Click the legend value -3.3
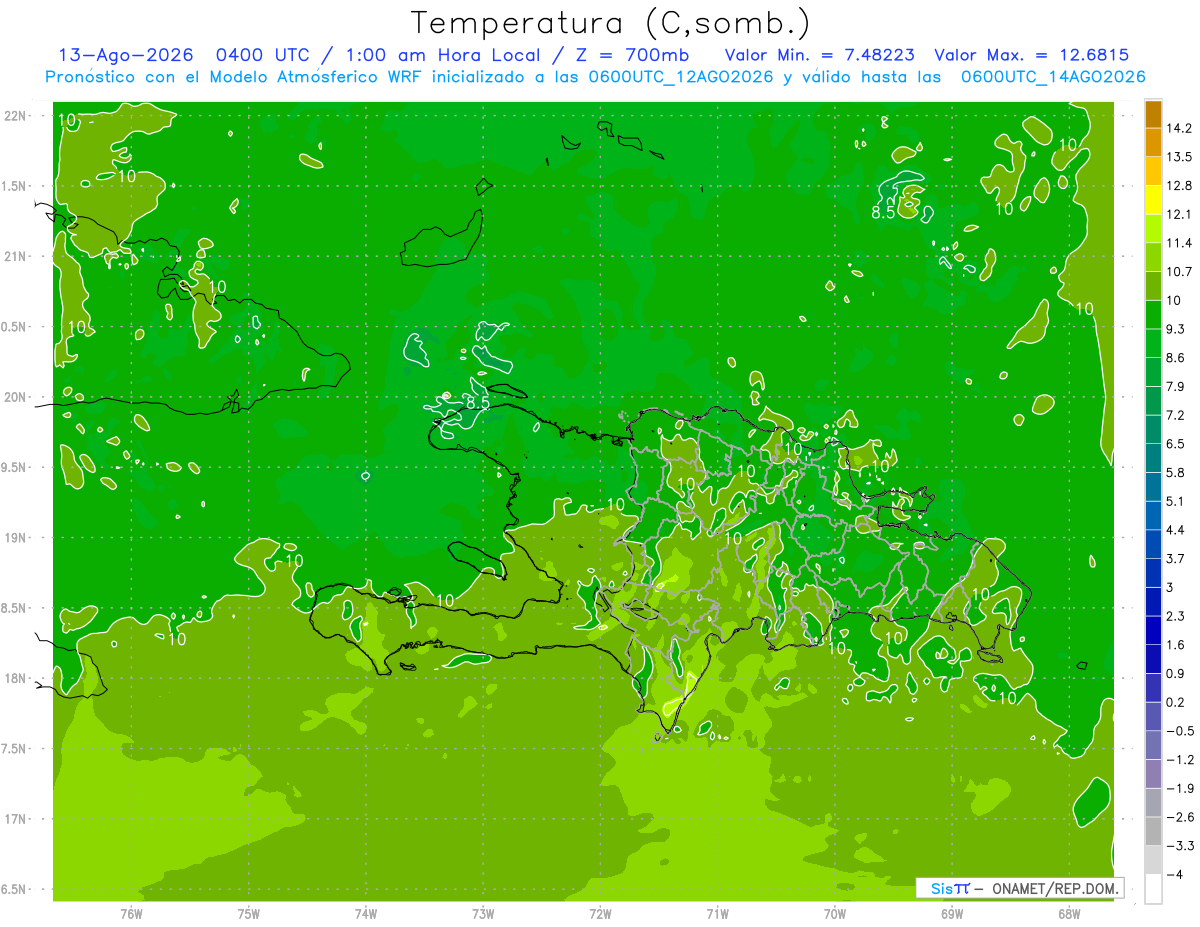Image resolution: width=1200 pixels, height=927 pixels. pyautogui.click(x=1180, y=846)
